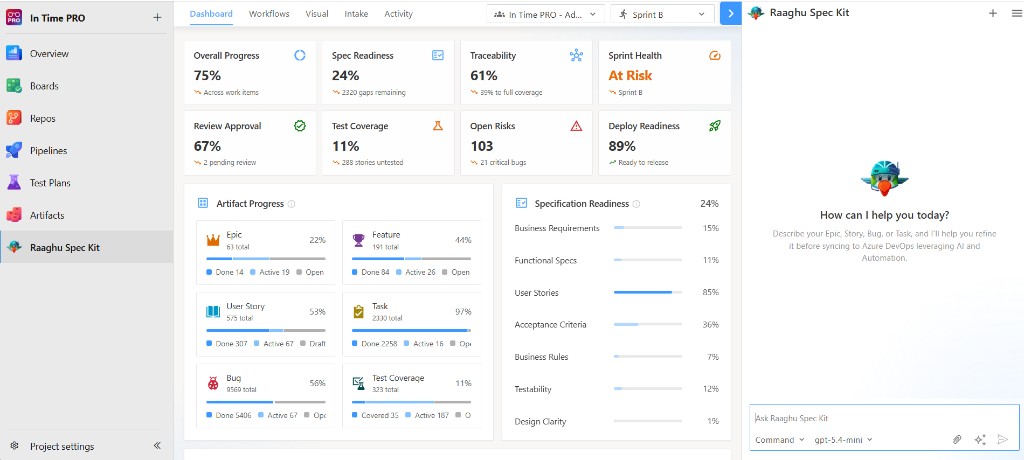Switch to the Workflows tab
The height and width of the screenshot is (460, 1024).
(269, 14)
